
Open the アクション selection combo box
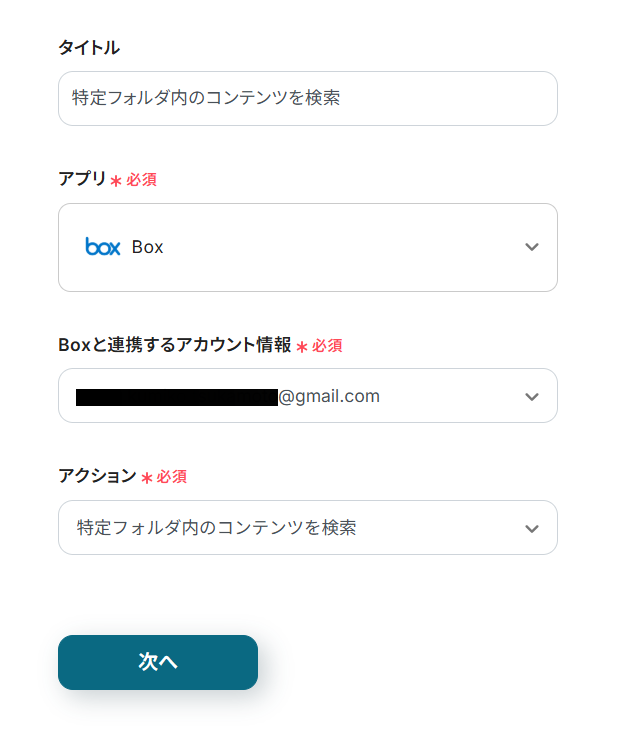click(308, 527)
